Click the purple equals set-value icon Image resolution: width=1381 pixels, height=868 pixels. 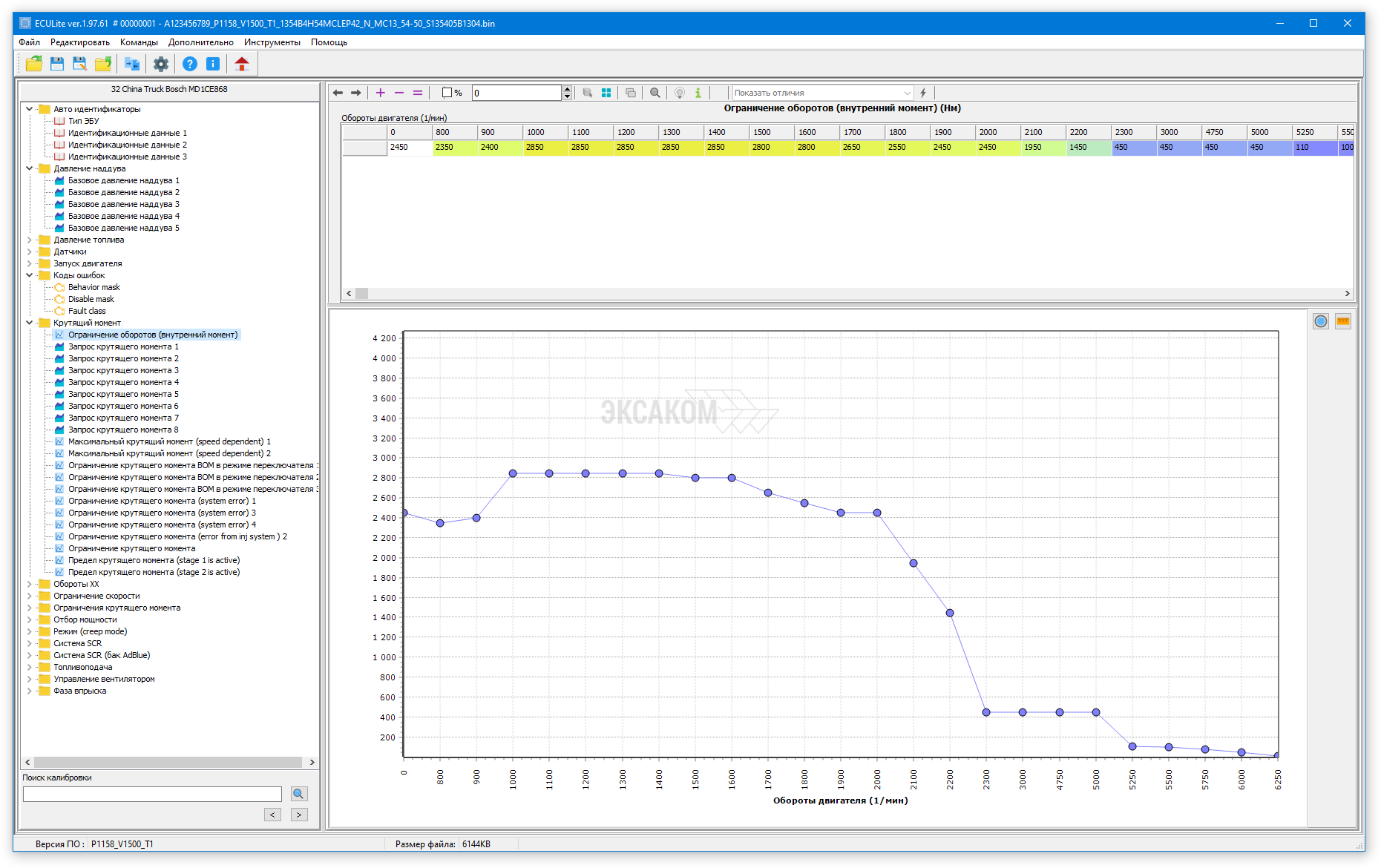tap(418, 93)
